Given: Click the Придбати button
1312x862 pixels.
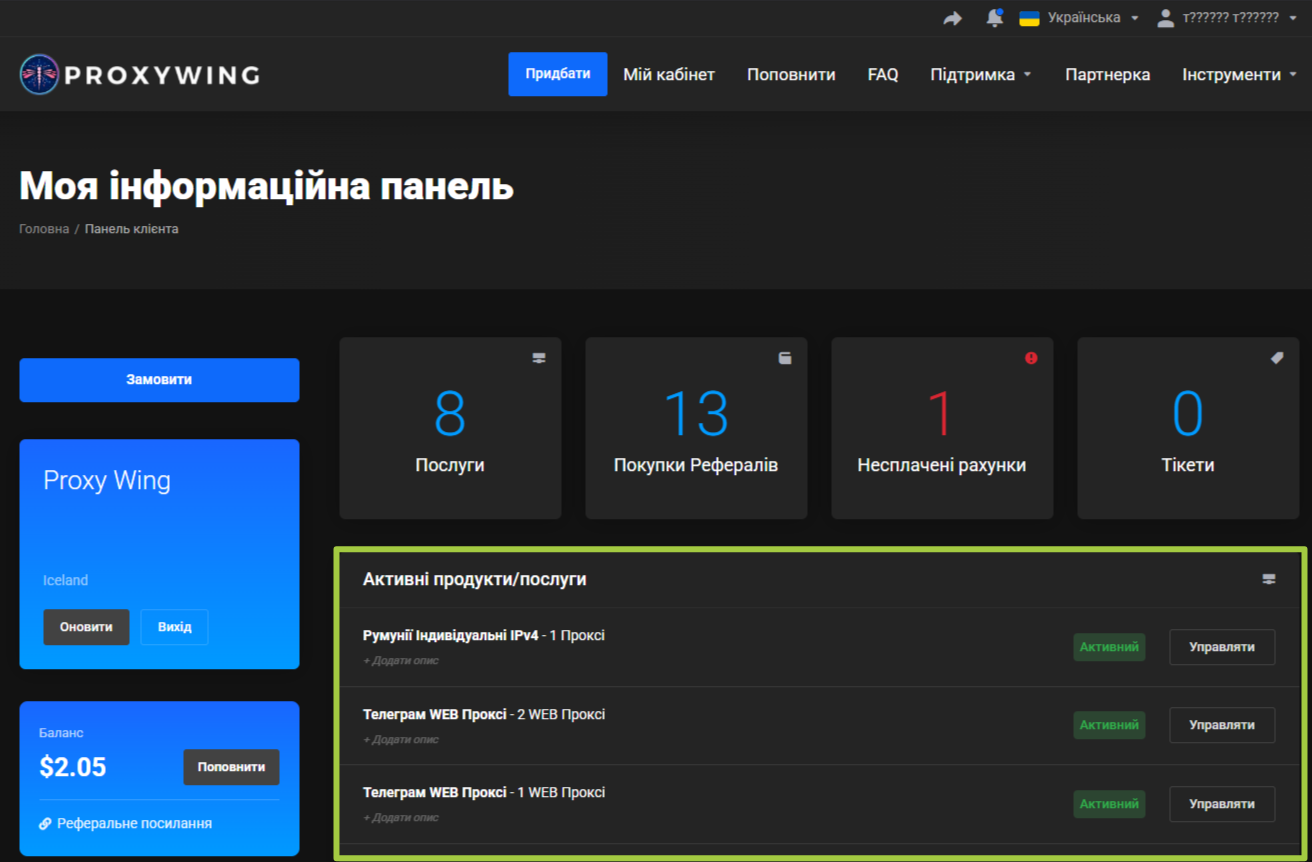Looking at the screenshot, I should coord(557,74).
